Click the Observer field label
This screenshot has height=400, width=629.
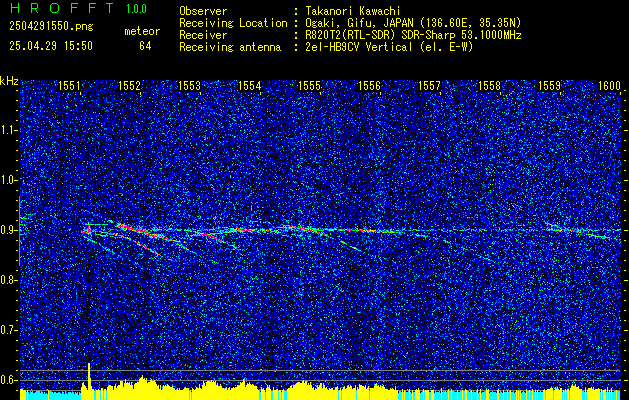(203, 11)
